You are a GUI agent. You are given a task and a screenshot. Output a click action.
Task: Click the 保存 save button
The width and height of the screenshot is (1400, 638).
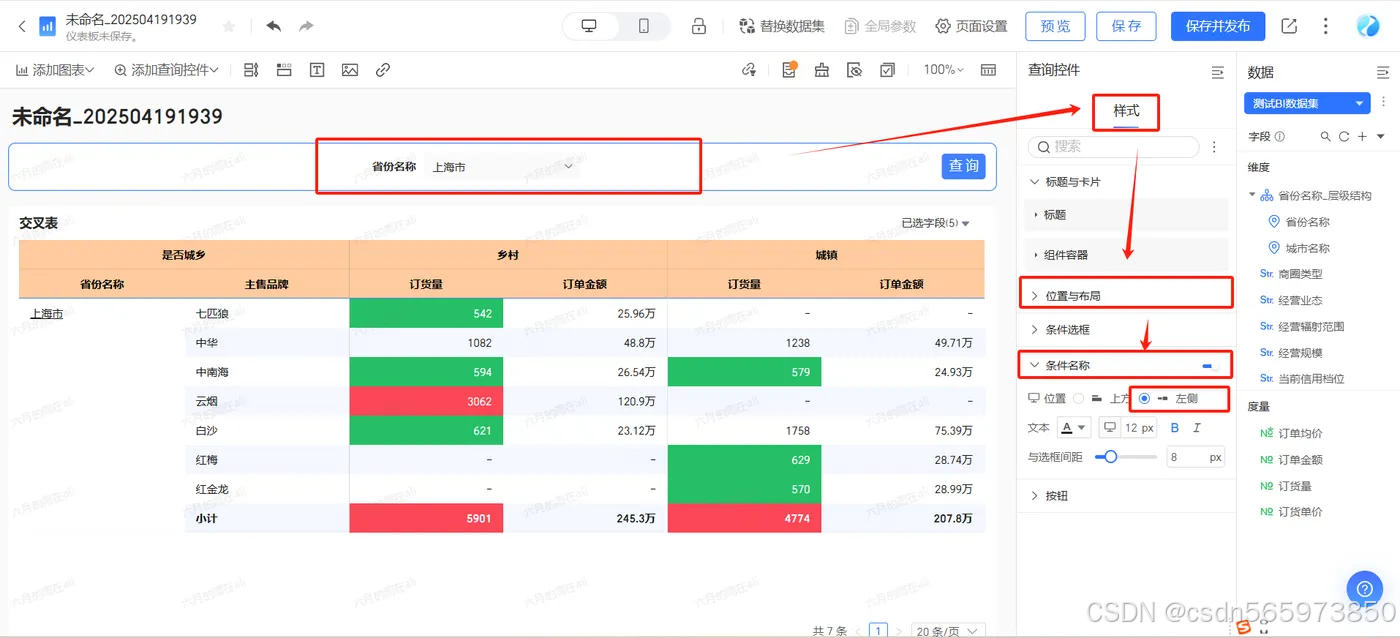(1126, 26)
